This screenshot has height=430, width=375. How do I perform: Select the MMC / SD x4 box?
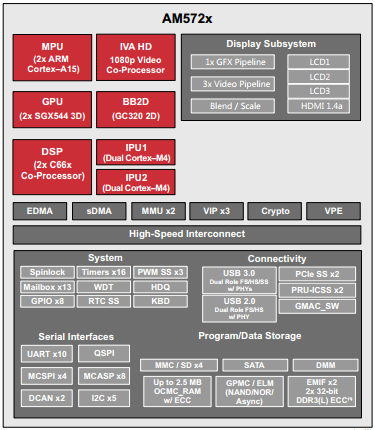[179, 365]
